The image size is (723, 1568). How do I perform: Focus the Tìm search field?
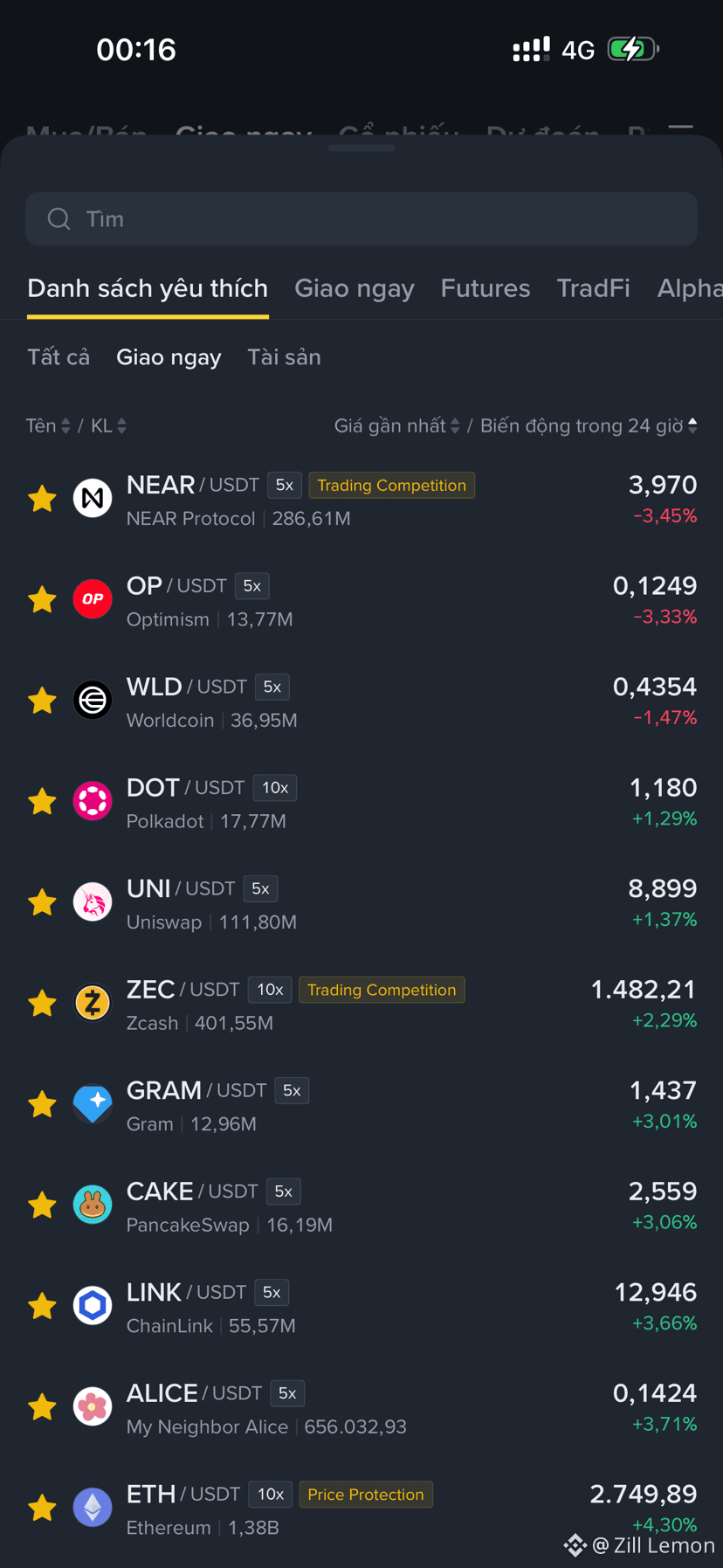(x=361, y=219)
